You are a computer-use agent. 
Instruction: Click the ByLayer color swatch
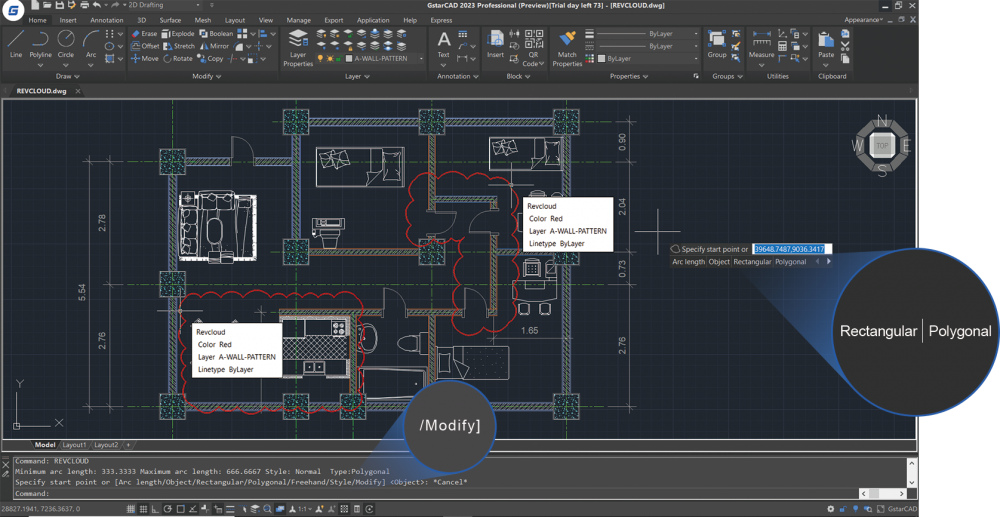coord(601,59)
